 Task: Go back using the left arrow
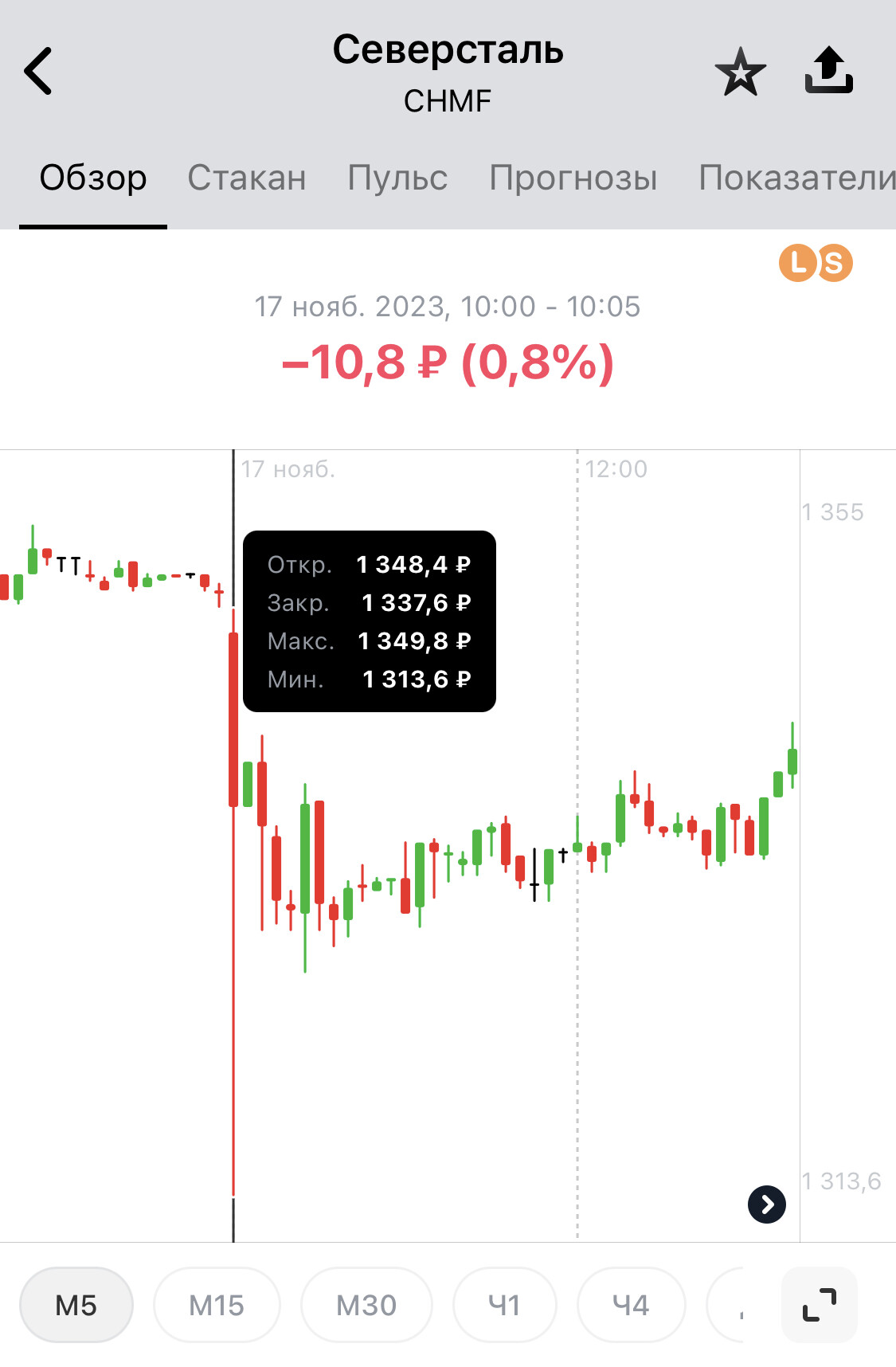pos(38,71)
